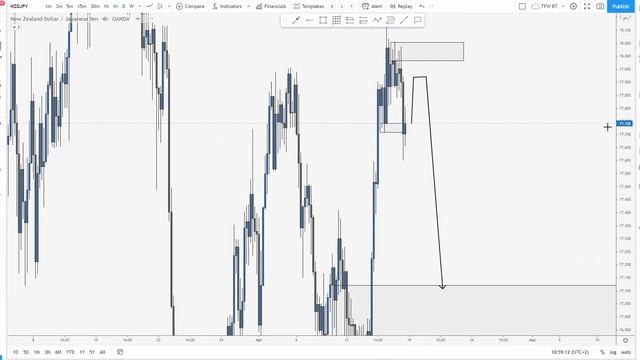
Task: Open the Indicators menu
Action: click(x=227, y=6)
